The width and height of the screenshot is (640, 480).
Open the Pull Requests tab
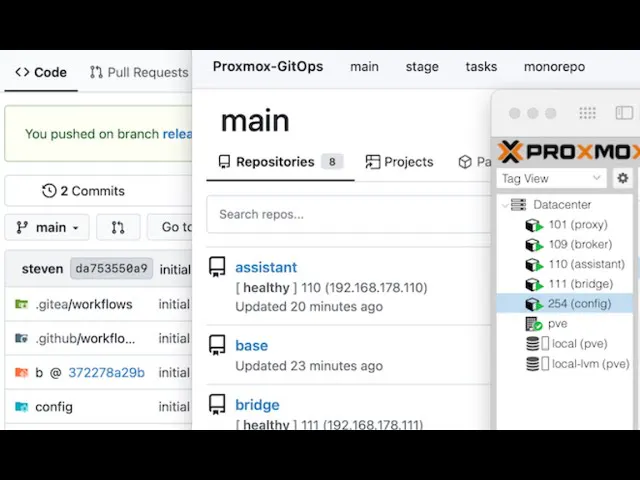(139, 72)
